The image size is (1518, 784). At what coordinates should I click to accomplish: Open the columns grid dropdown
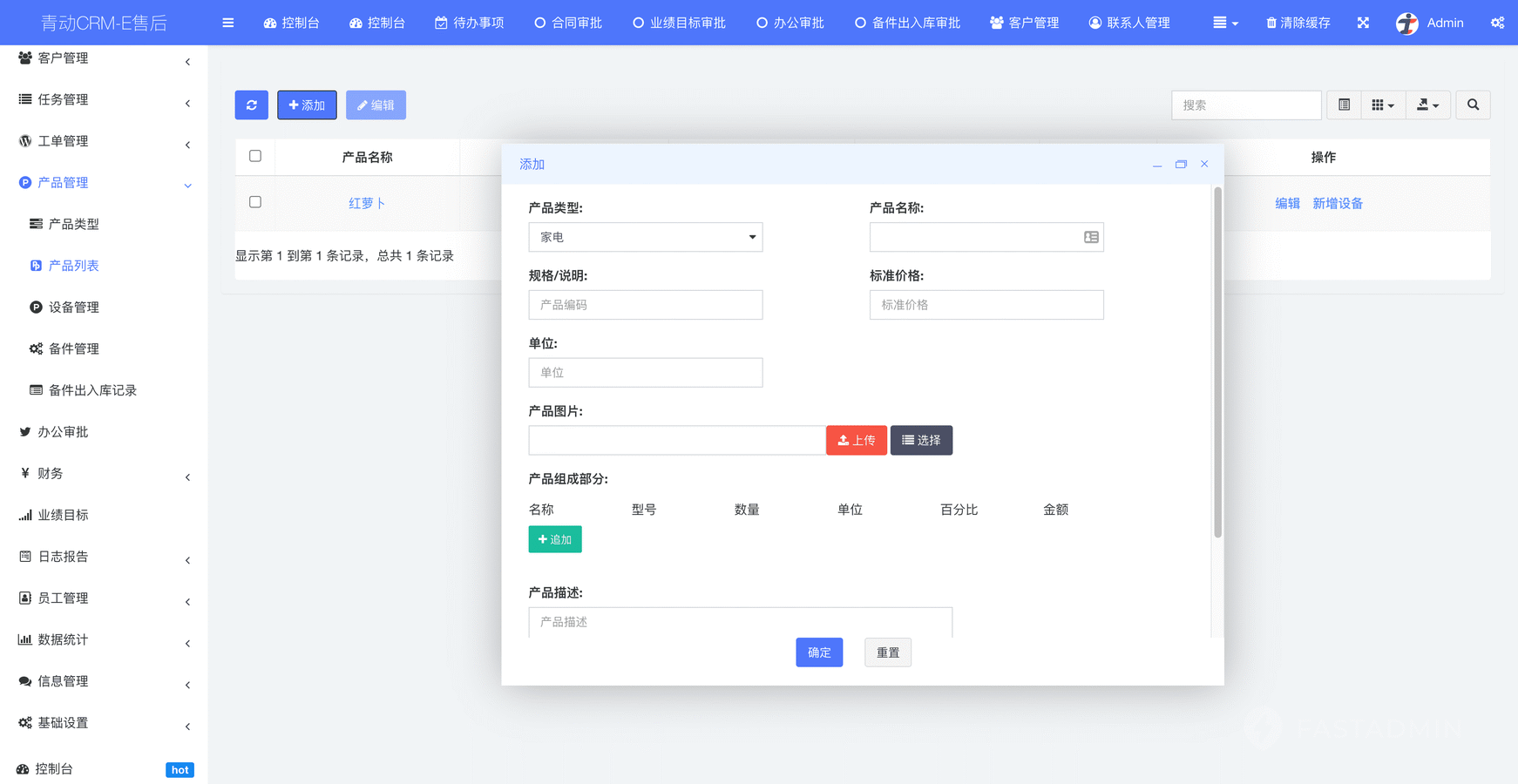(x=1382, y=105)
